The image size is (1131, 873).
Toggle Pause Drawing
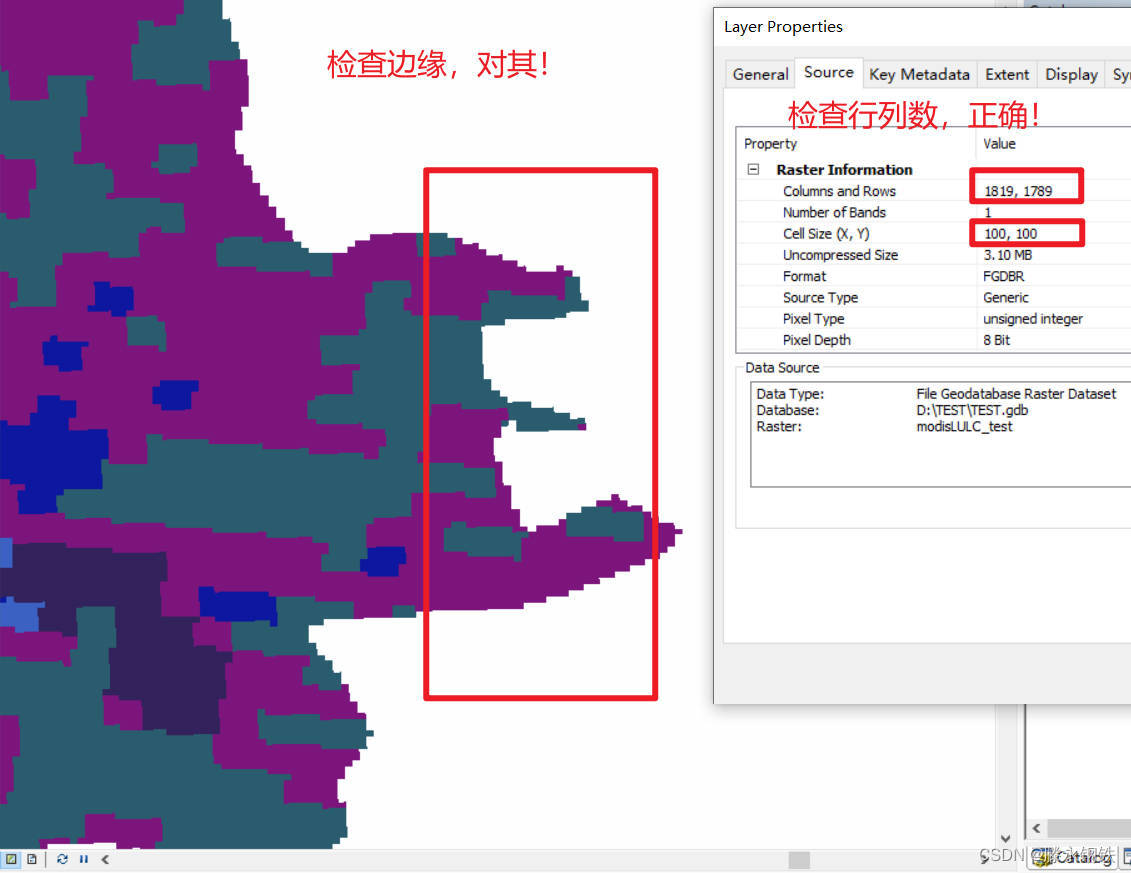tap(84, 859)
